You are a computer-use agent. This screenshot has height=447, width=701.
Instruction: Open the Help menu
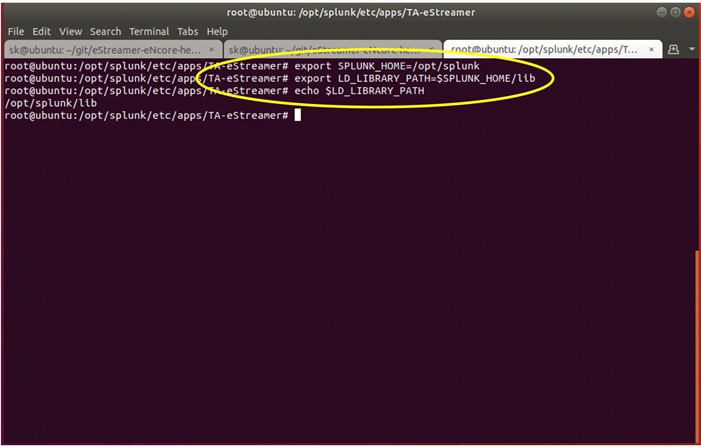click(x=217, y=32)
